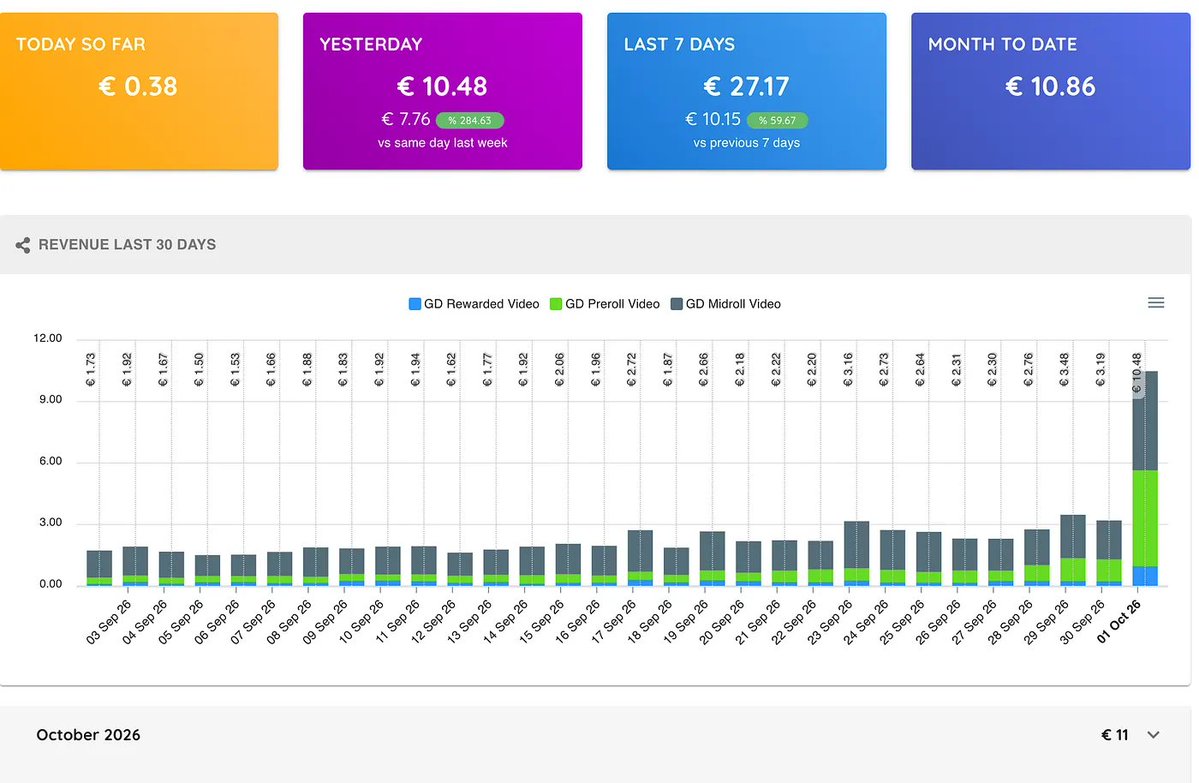The image size is (1199, 783).
Task: Click the green GD Preroll Video swatch
Action: 556,304
